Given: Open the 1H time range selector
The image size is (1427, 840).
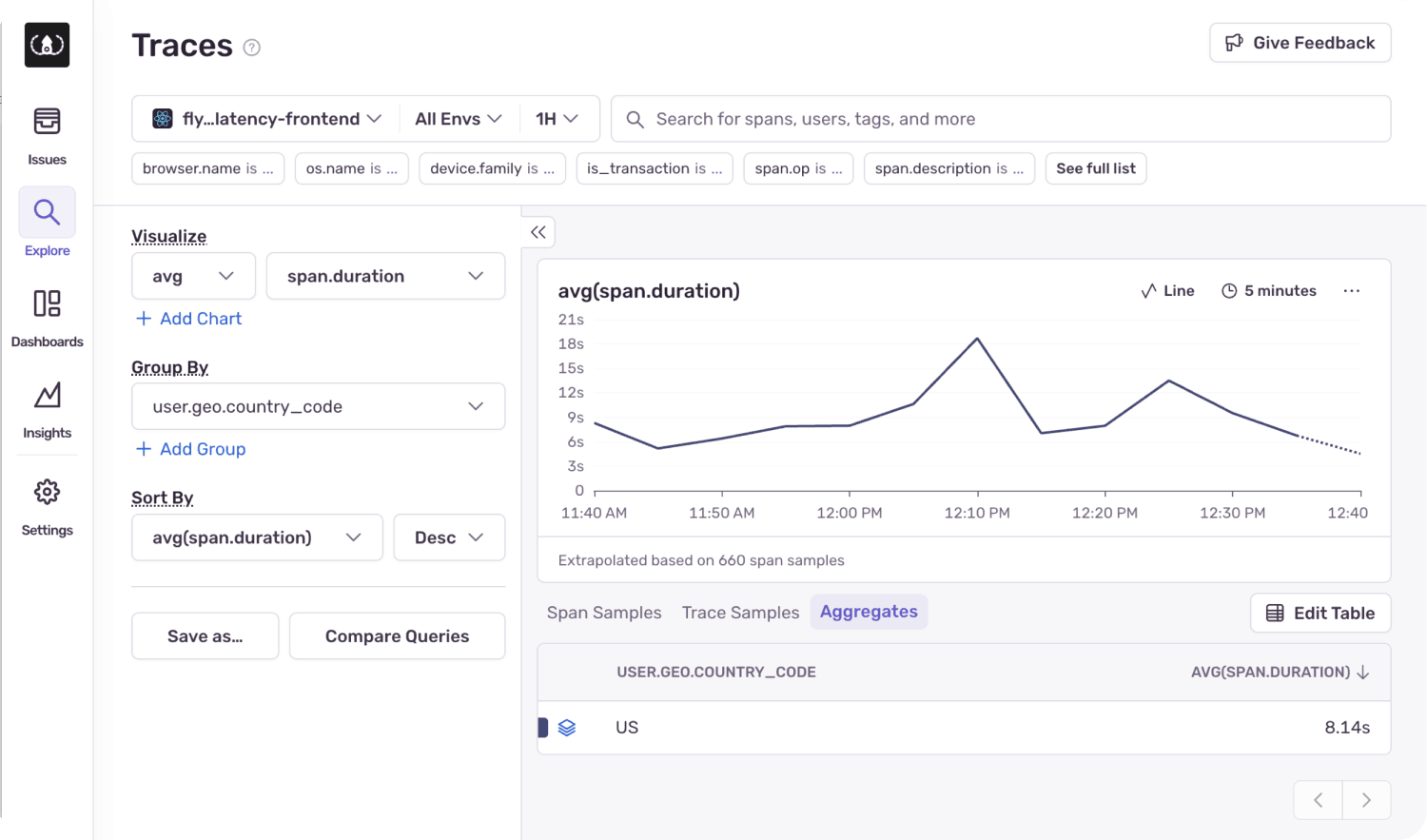Looking at the screenshot, I should (557, 119).
